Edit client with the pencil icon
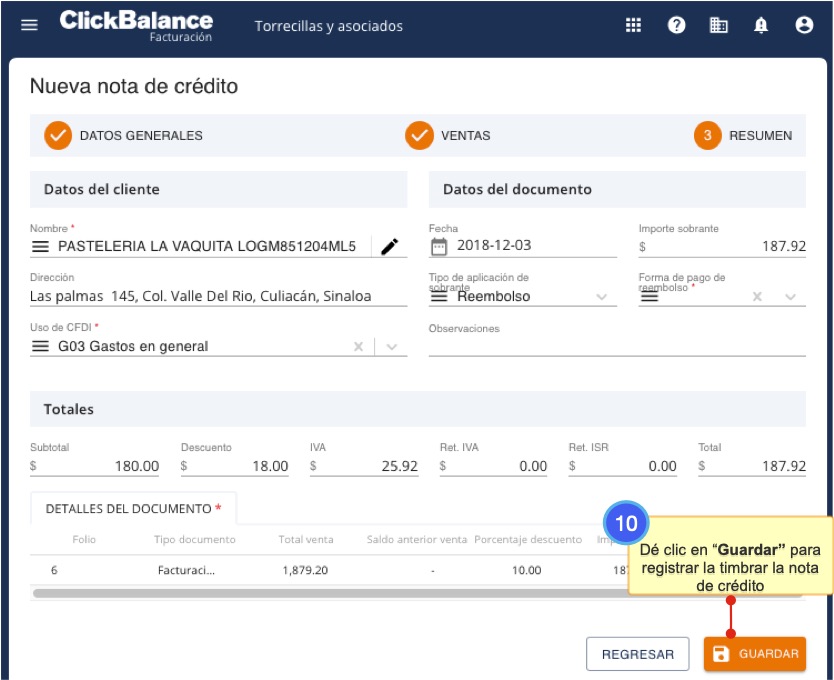The height and width of the screenshot is (680, 834). [389, 246]
